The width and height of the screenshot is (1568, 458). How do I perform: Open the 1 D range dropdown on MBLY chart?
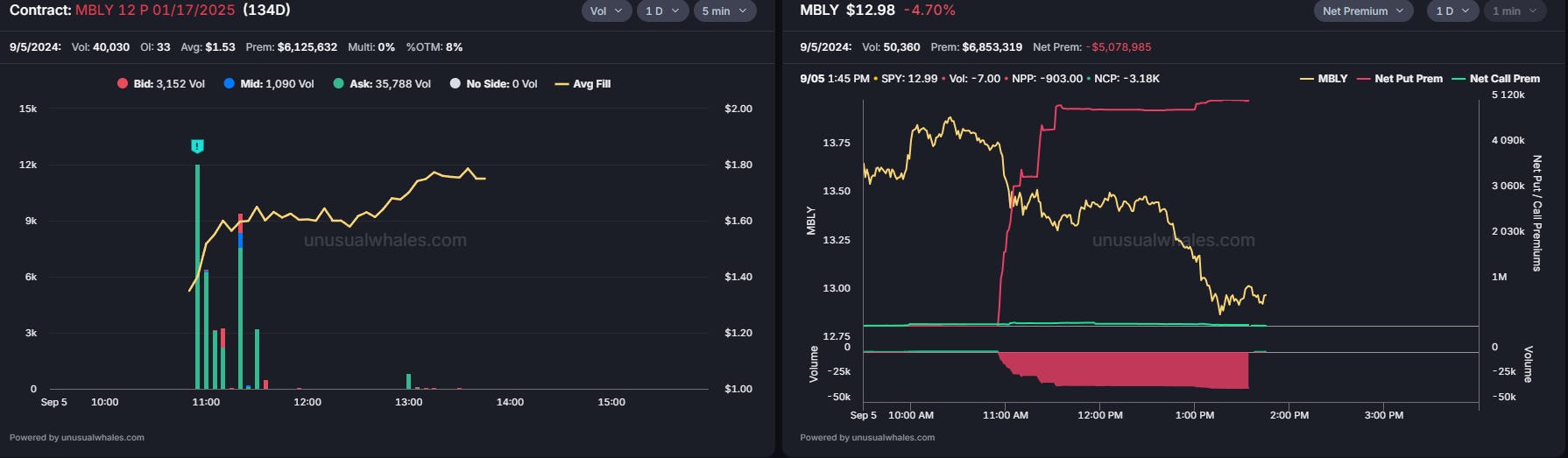1452,11
